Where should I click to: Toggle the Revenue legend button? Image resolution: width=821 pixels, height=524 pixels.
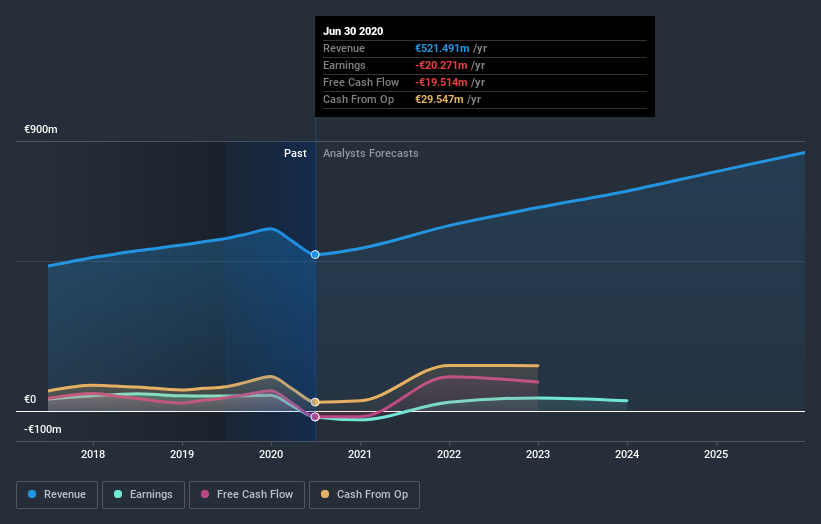[57, 495]
